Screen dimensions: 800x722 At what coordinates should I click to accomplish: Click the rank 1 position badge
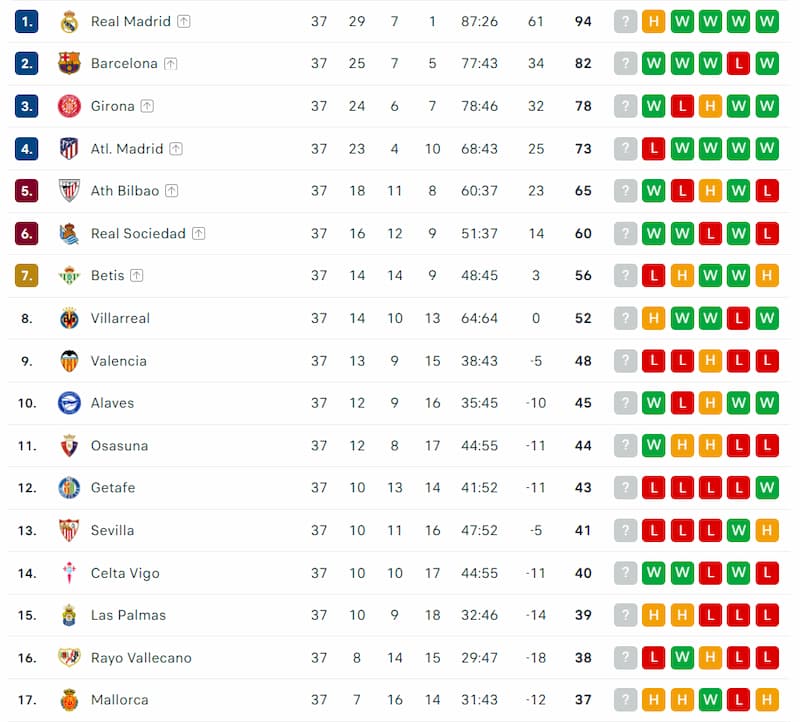(x=27, y=21)
